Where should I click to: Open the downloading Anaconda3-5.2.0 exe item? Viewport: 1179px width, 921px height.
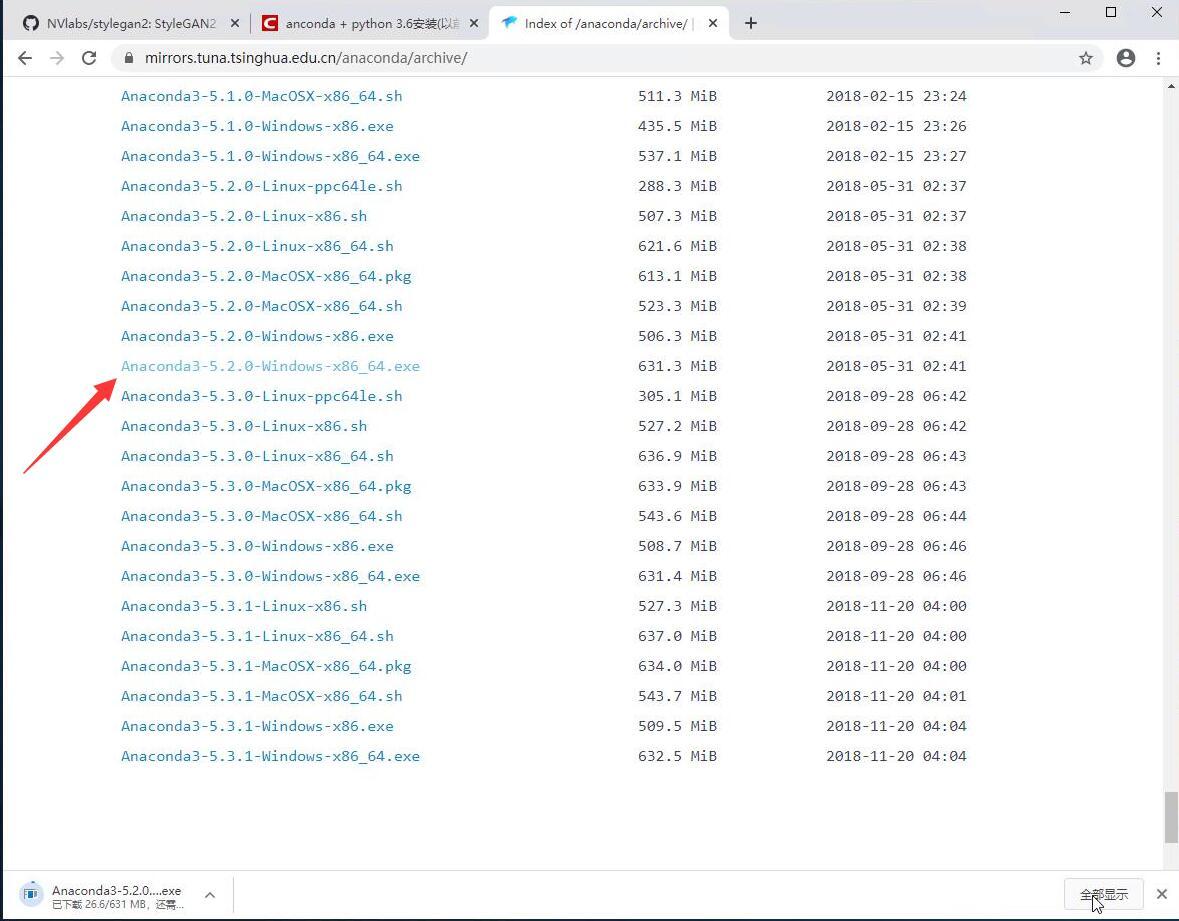(117, 895)
